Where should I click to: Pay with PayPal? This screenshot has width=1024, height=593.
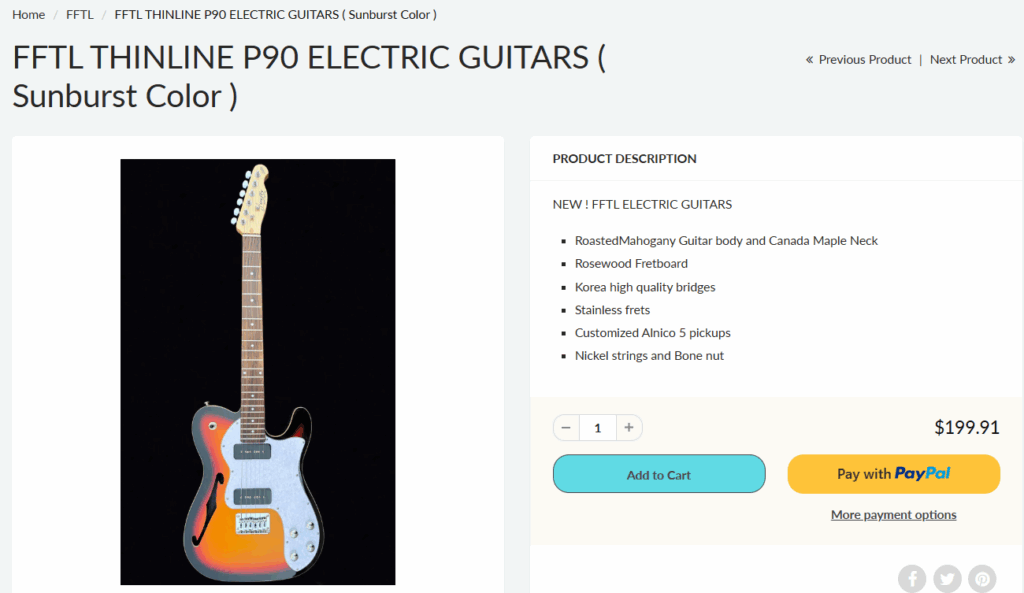893,474
